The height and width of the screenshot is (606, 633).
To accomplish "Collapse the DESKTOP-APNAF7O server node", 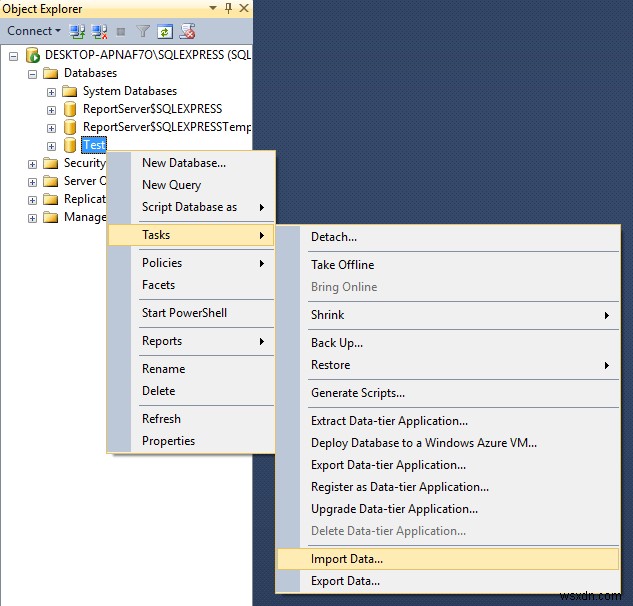I will click(x=14, y=56).
